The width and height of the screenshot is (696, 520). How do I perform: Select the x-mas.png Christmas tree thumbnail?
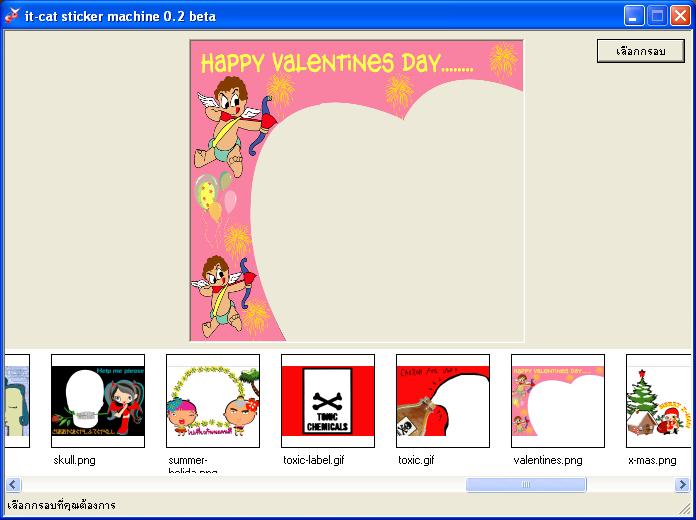point(658,400)
